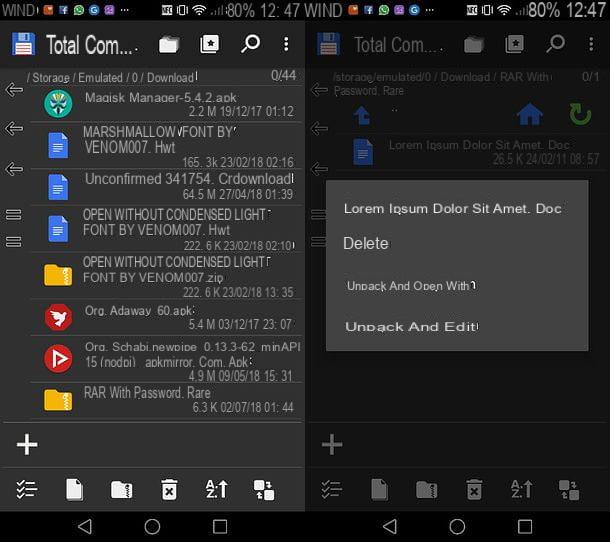The width and height of the screenshot is (610, 542).
Task: Open the three-dot overflow menu in left screen
Action: 286,44
